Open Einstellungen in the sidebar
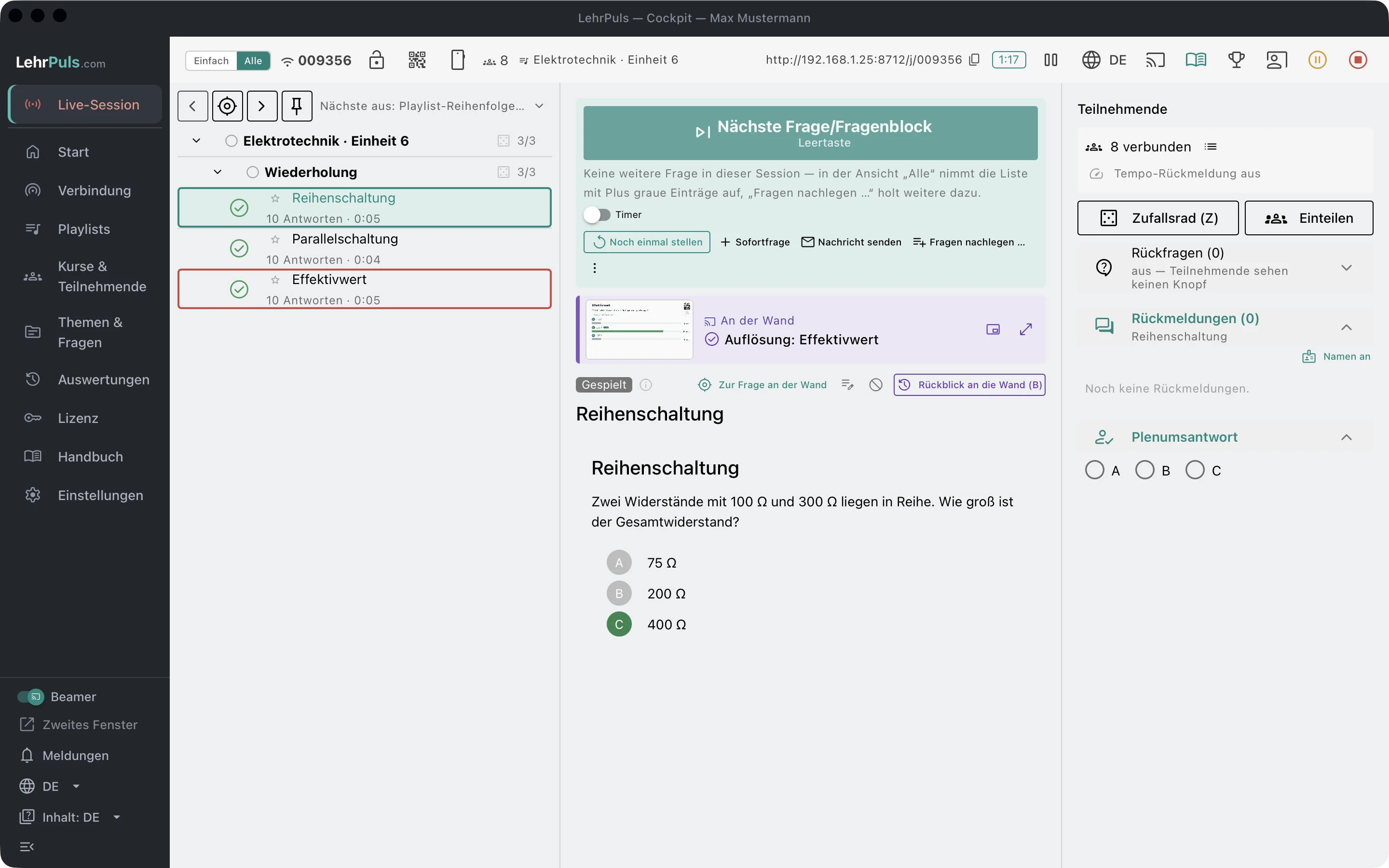Viewport: 1389px width, 868px height. click(85, 495)
